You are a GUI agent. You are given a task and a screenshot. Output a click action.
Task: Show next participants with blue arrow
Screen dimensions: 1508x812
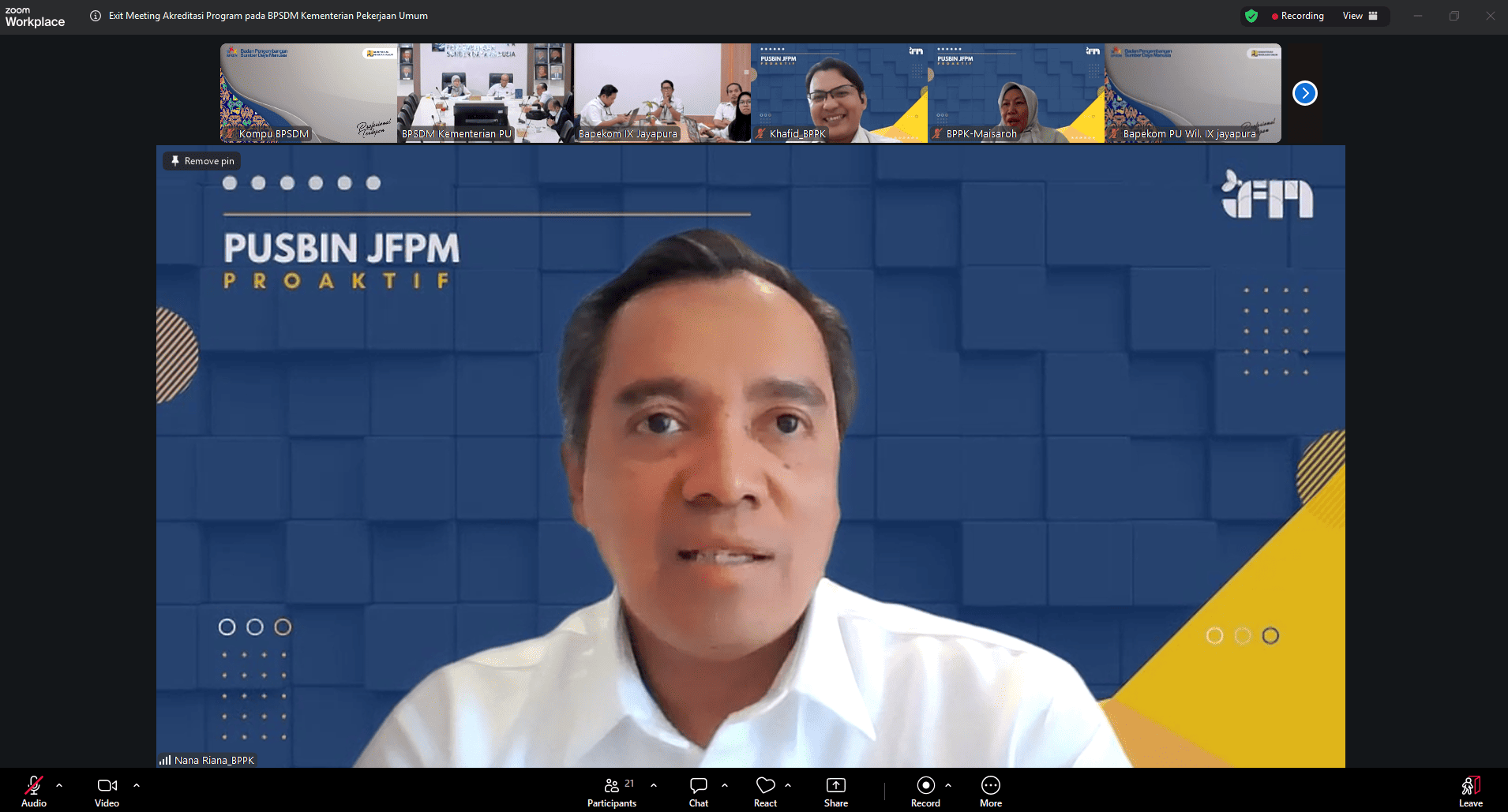[x=1304, y=93]
